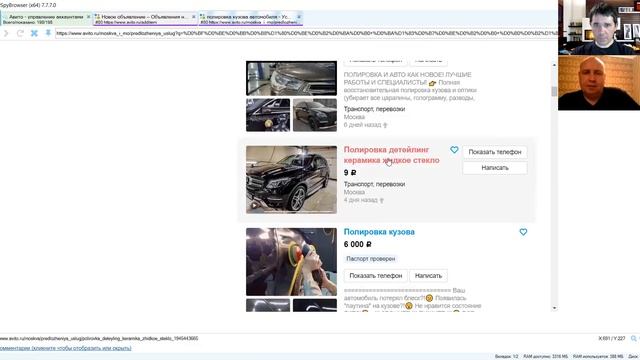Open the 'Полировка детейлинг керамика жидкое стекло' title link
This screenshot has width=640, height=360.
click(x=391, y=155)
